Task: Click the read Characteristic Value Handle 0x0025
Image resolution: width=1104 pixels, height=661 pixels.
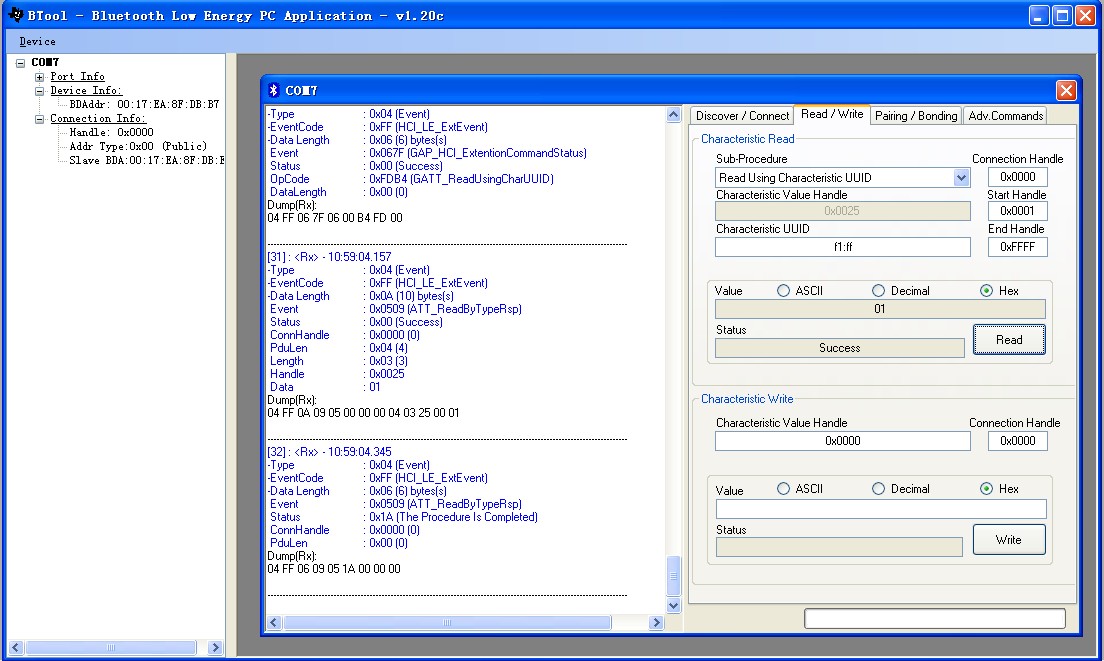Action: (842, 210)
